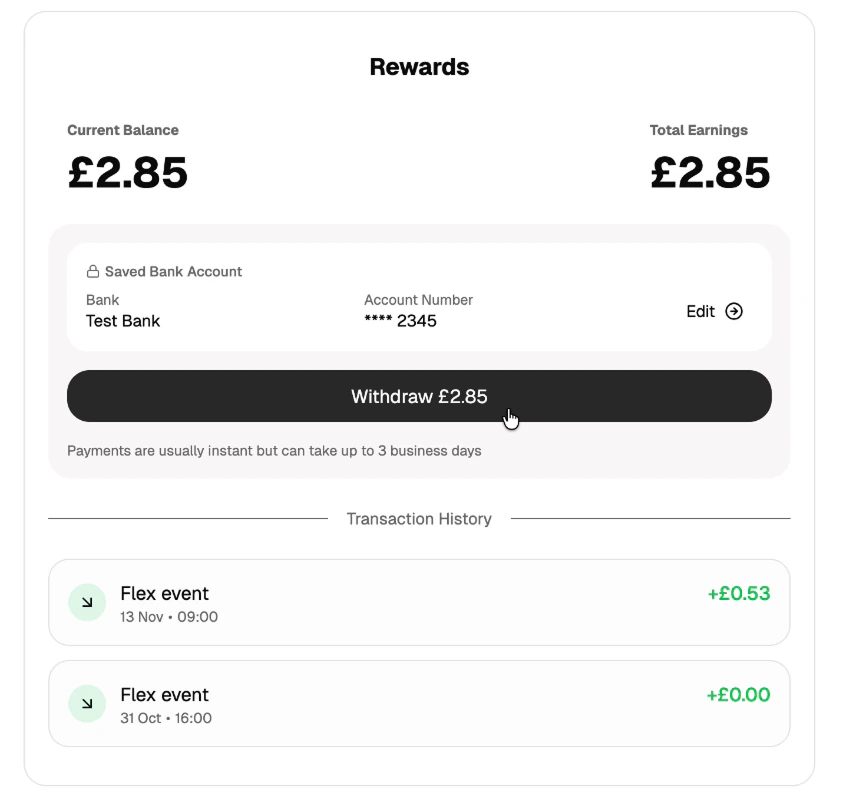Viewport: 842px width, 797px height.
Task: Select the Flex event entry dated 13 Nov
Action: click(x=419, y=602)
